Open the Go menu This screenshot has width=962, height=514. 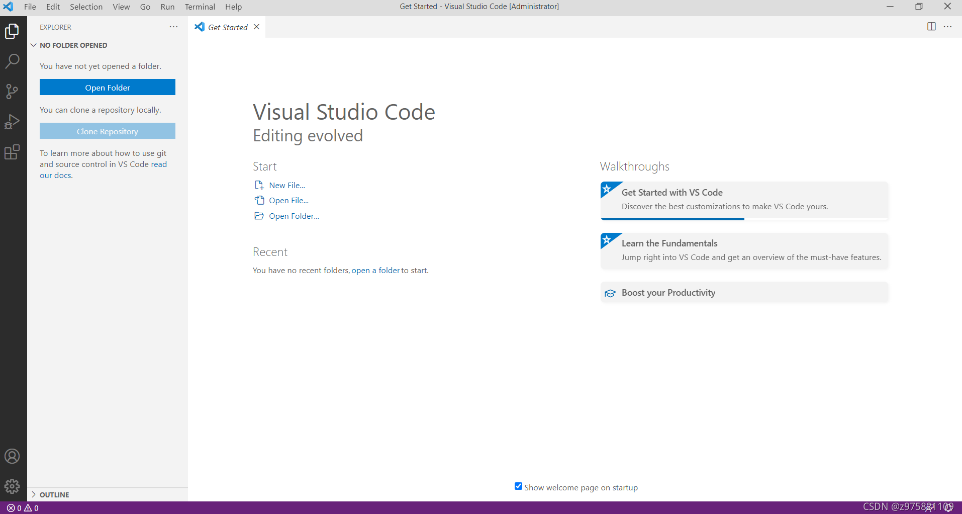[145, 7]
